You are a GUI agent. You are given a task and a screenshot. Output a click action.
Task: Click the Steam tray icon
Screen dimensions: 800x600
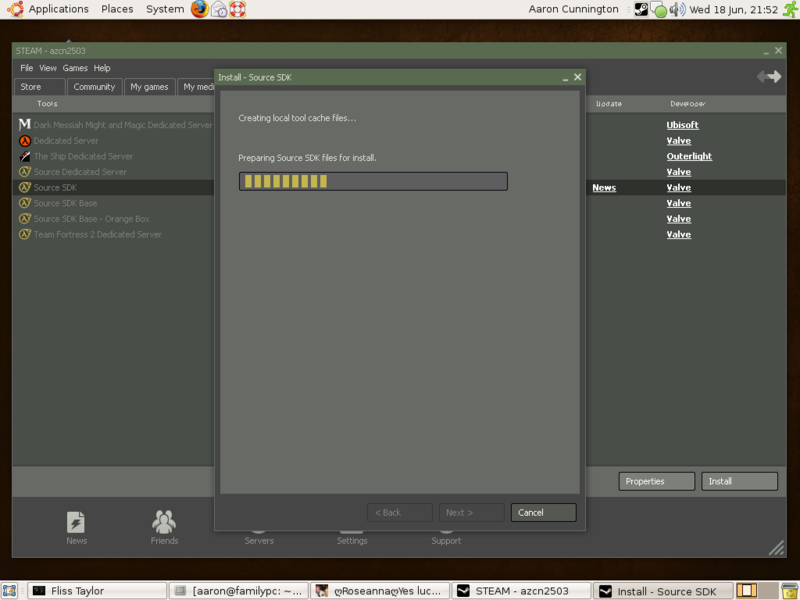click(x=641, y=9)
